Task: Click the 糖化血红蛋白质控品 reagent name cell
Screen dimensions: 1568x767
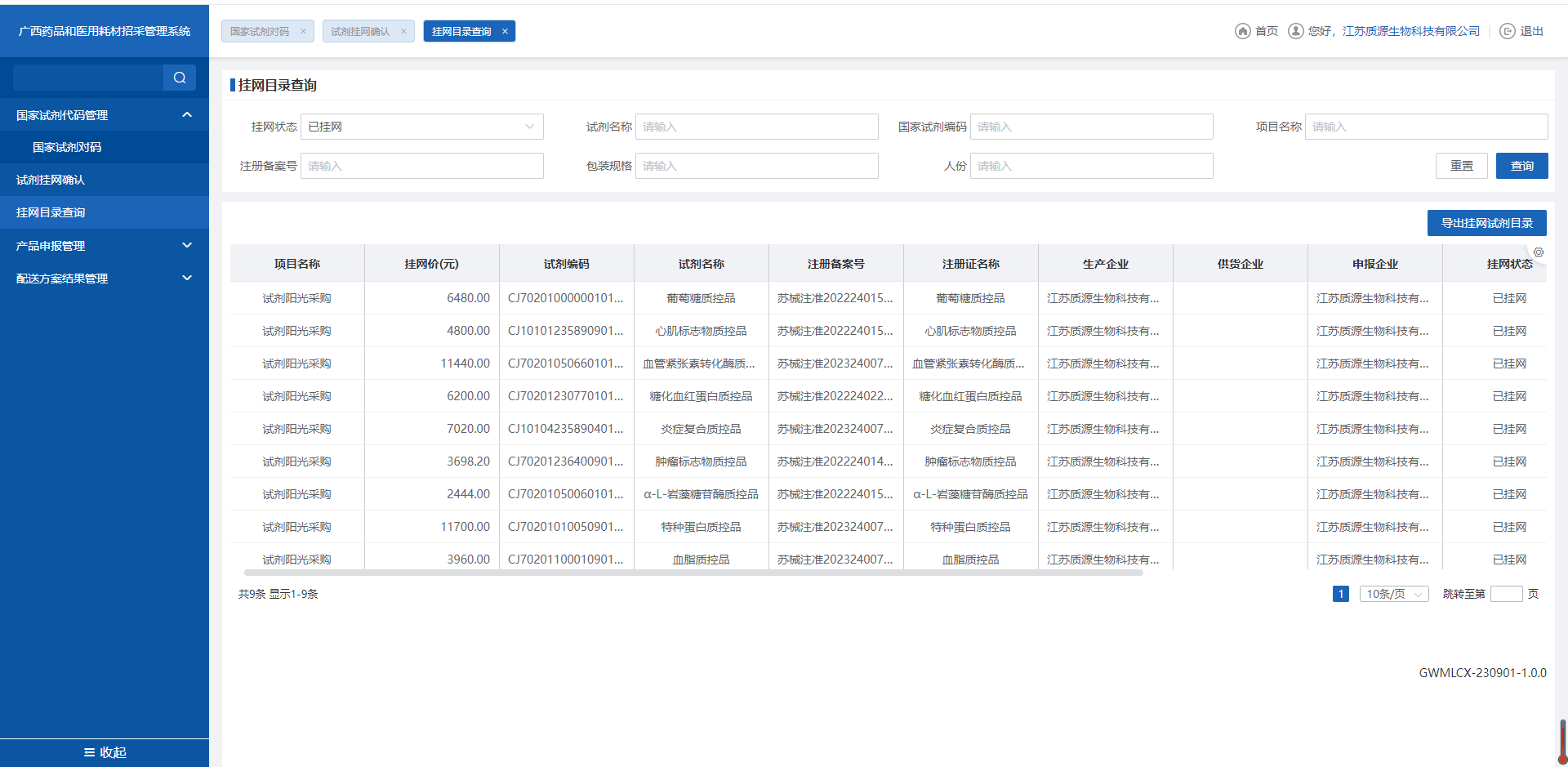Action: point(702,396)
